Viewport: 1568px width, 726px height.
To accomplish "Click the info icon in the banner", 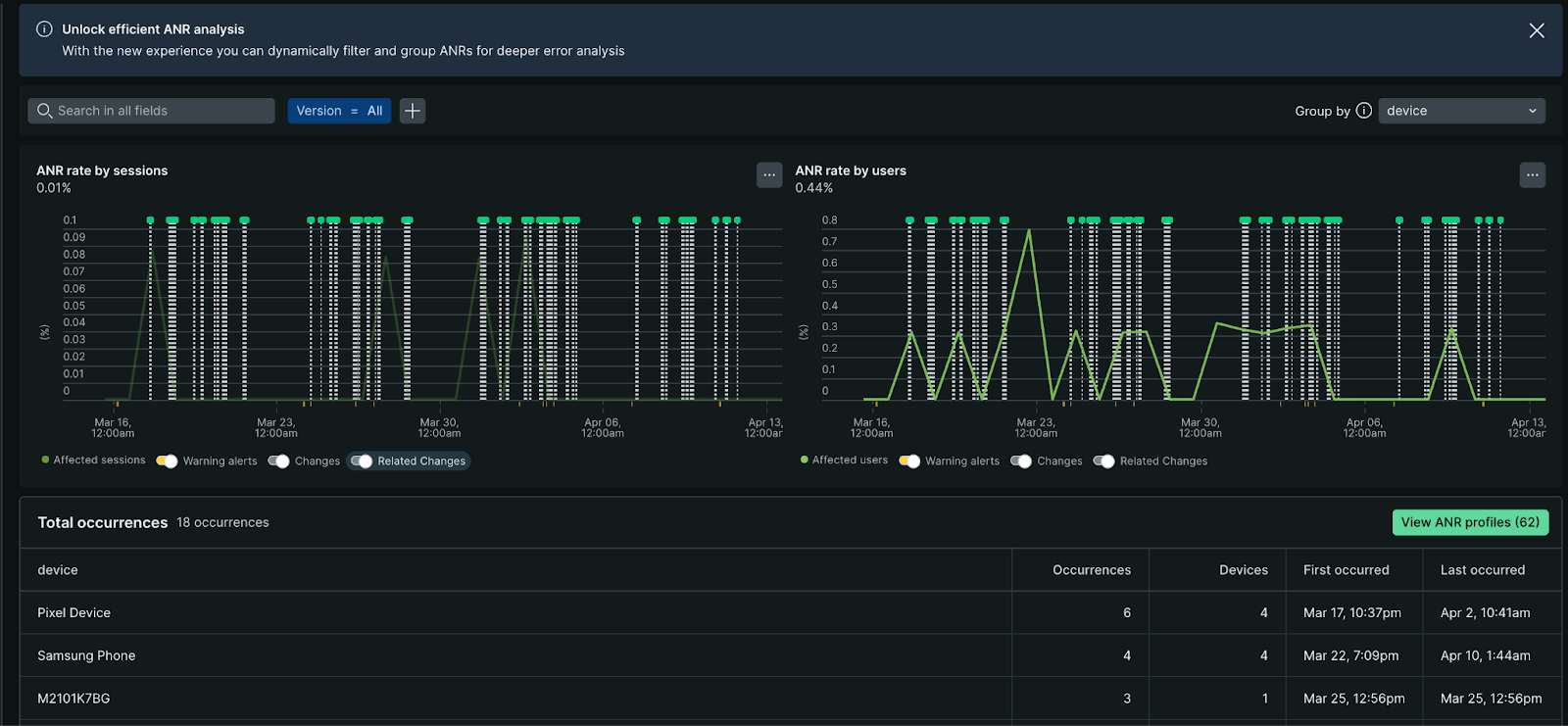I will tap(44, 29).
